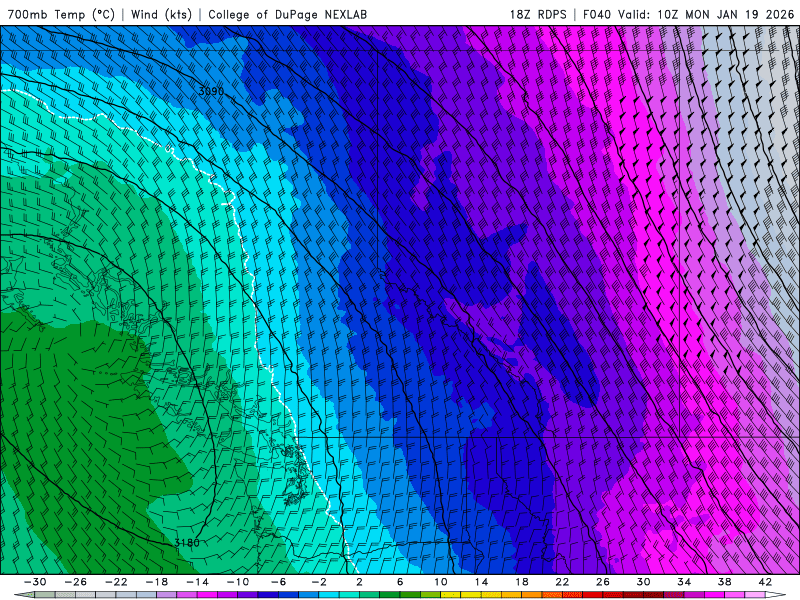Click the "F040" forecast hour label
800x600 pixels.
[597, 14]
